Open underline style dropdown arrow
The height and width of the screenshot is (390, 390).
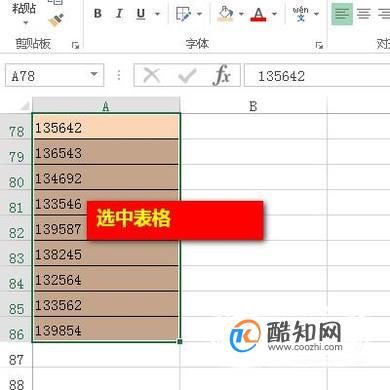pos(157,14)
